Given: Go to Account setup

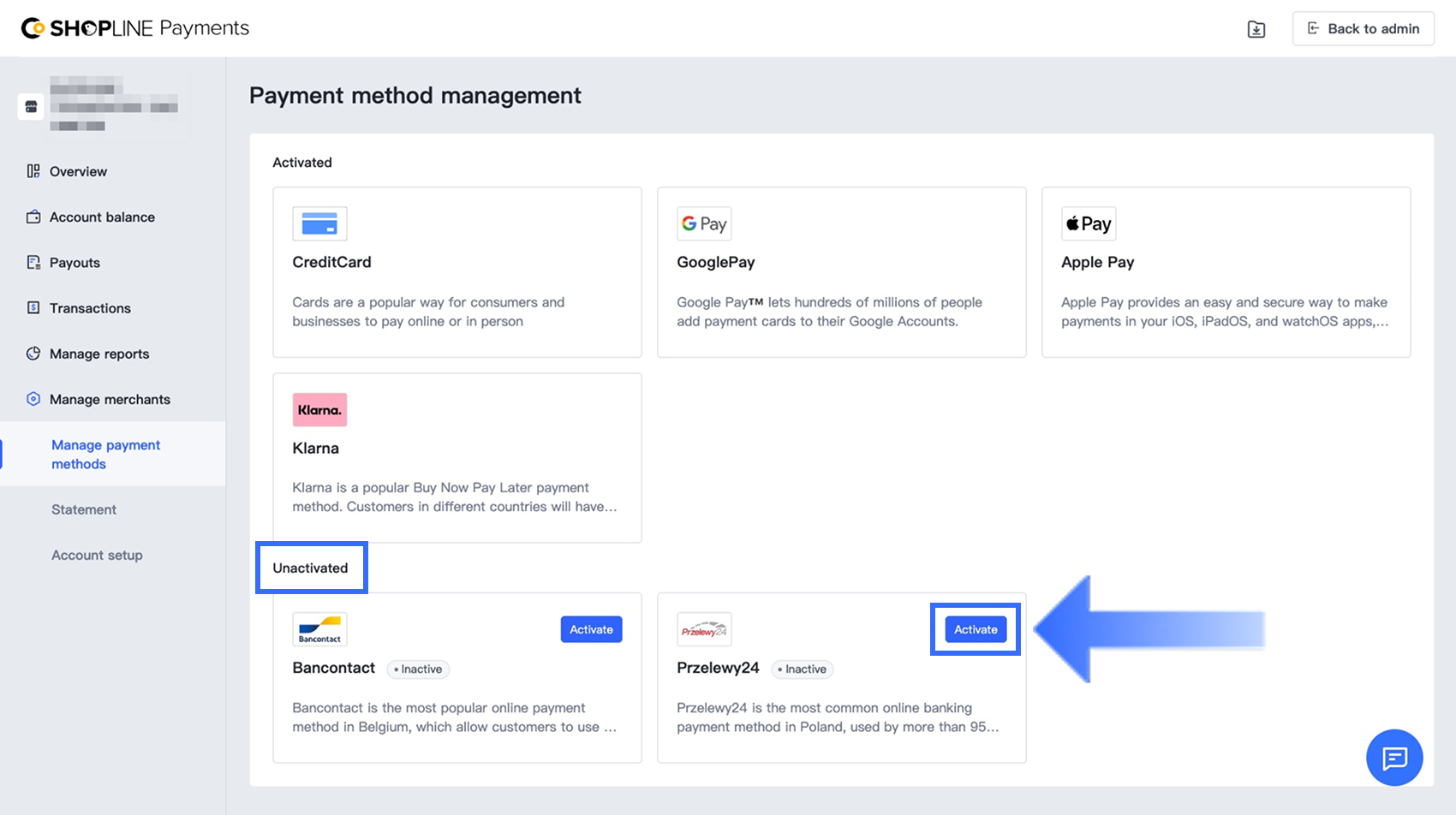Looking at the screenshot, I should pyautogui.click(x=97, y=555).
